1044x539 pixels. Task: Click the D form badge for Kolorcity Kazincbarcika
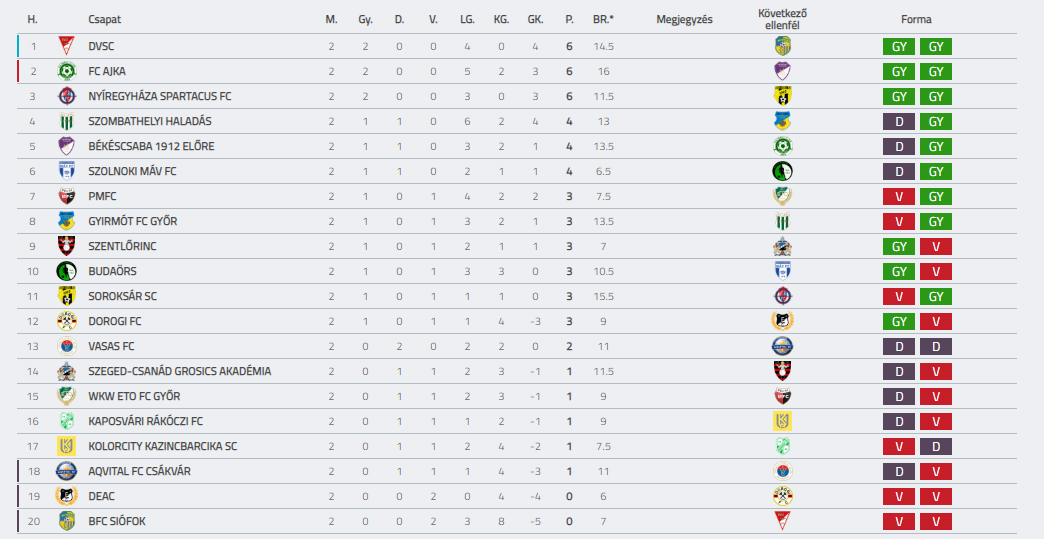click(x=936, y=446)
